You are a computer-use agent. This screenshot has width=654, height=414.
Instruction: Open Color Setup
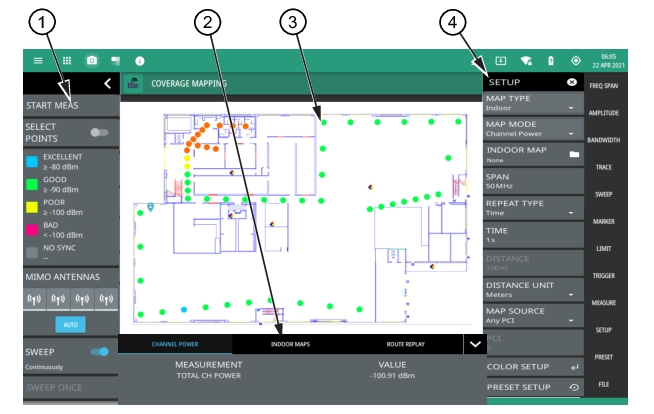532,367
